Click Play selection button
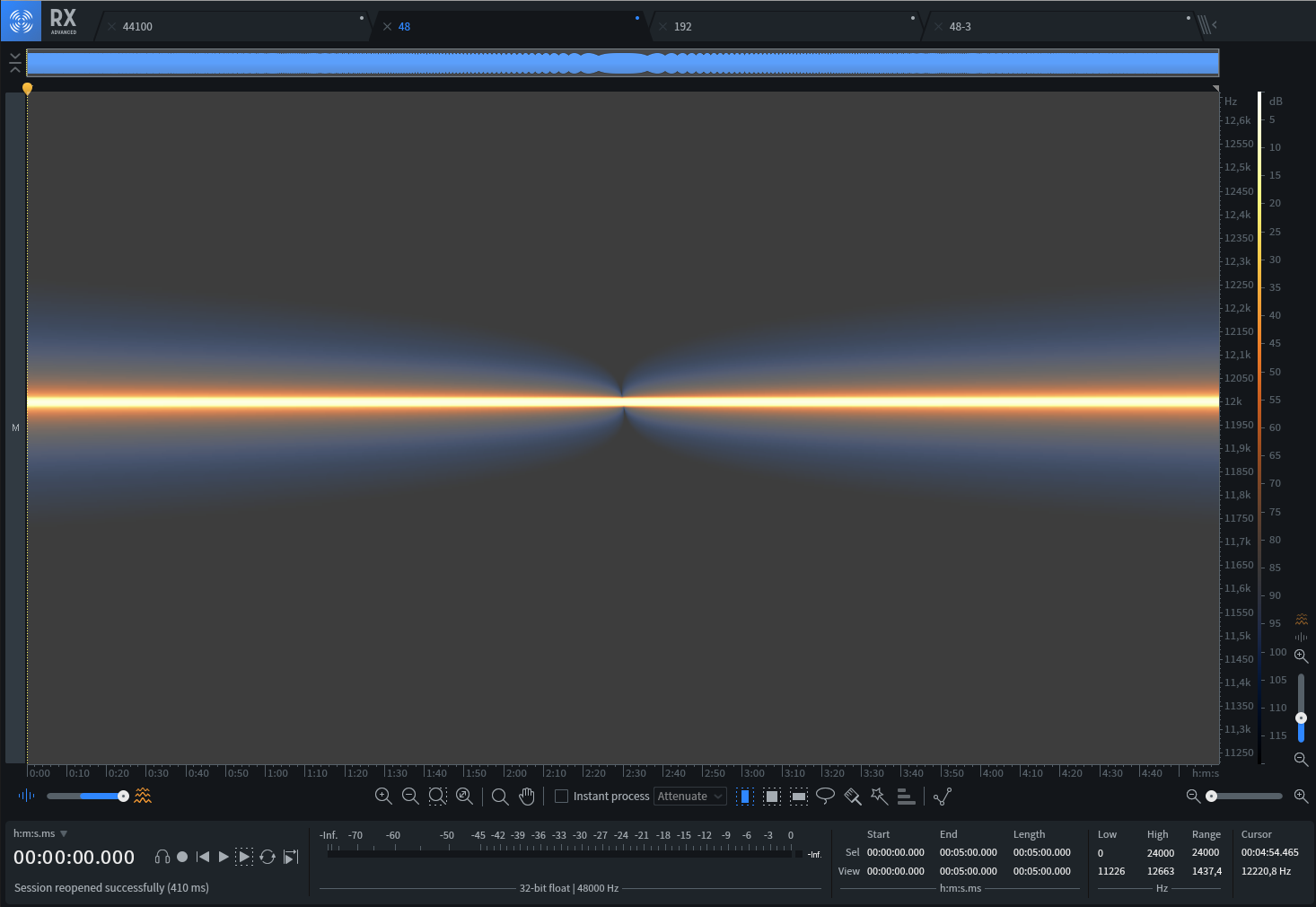Image resolution: width=1316 pixels, height=907 pixels. point(244,857)
